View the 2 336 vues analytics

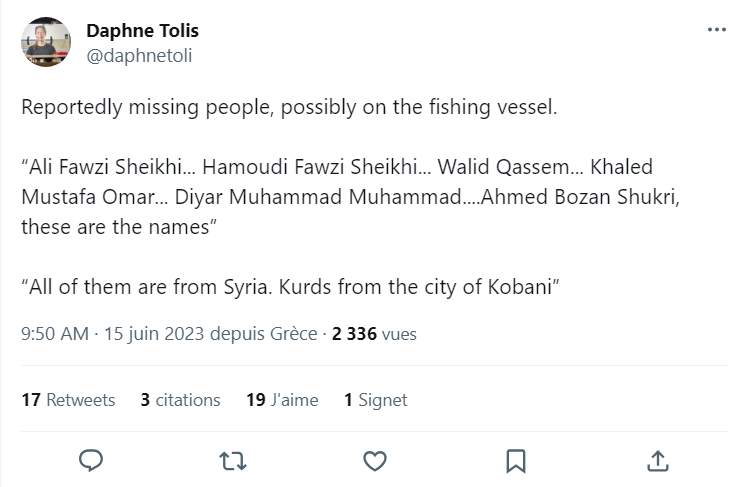(374, 334)
